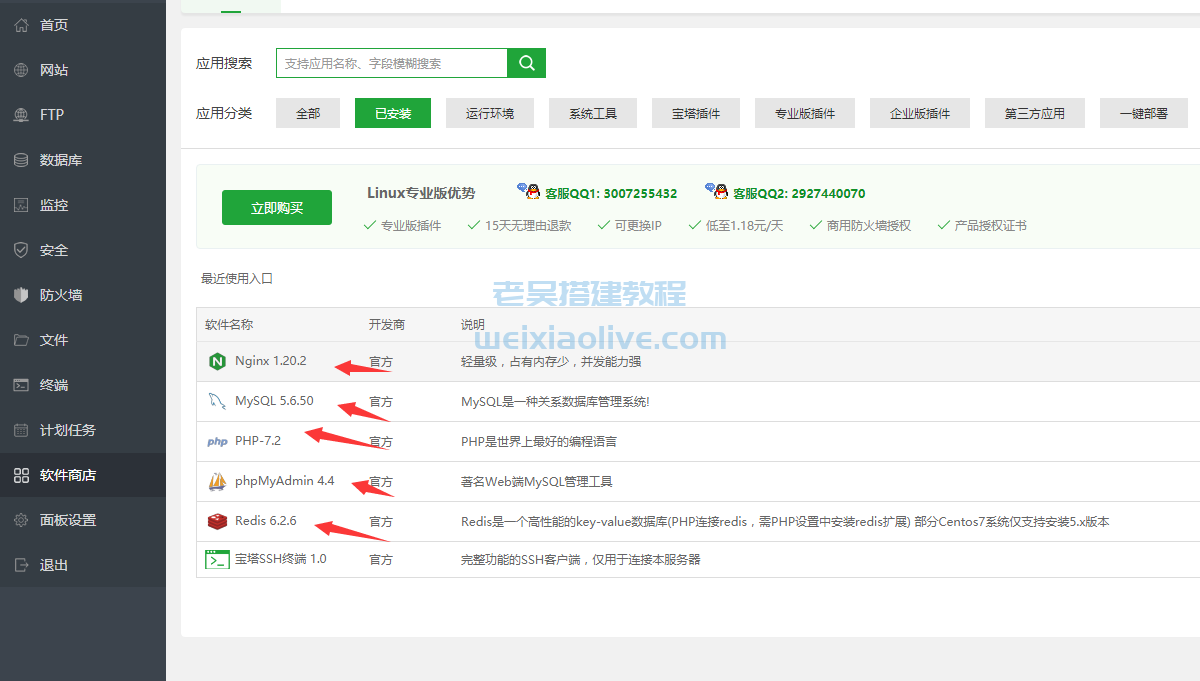Open the 宝塔SSH终端 1.0 entry
The image size is (1200, 681).
pos(281,559)
